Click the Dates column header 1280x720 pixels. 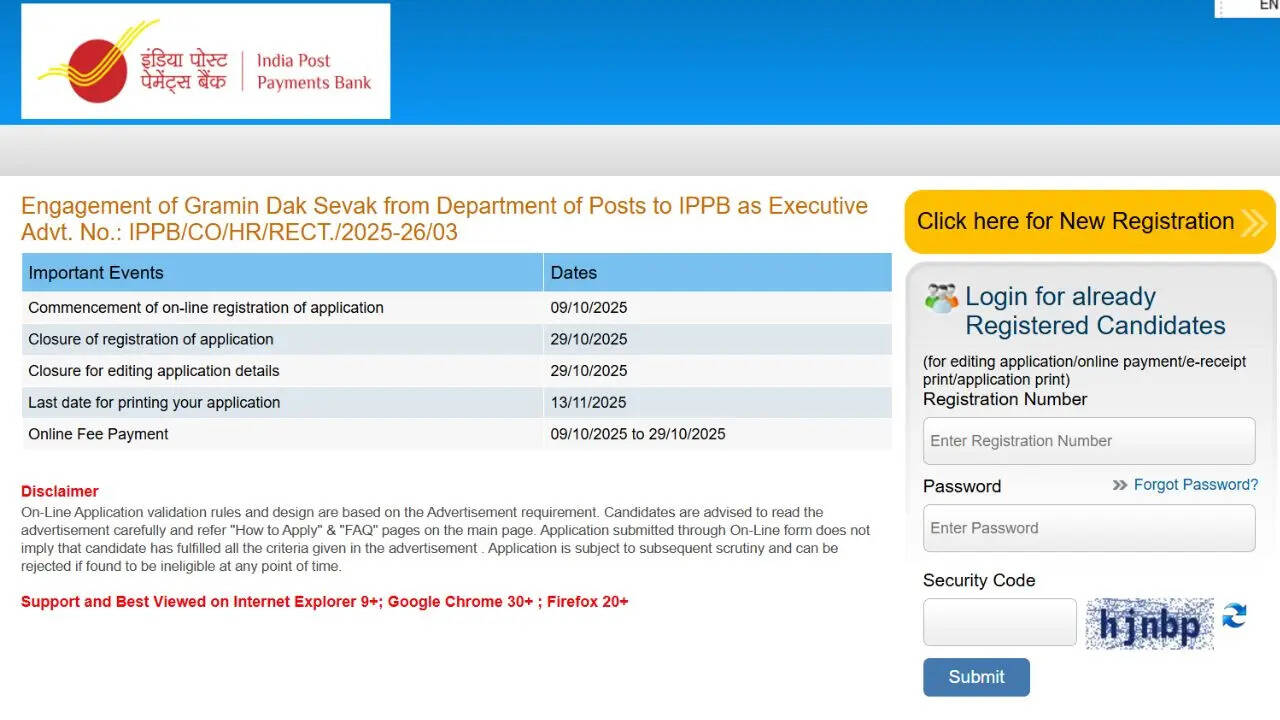click(574, 273)
